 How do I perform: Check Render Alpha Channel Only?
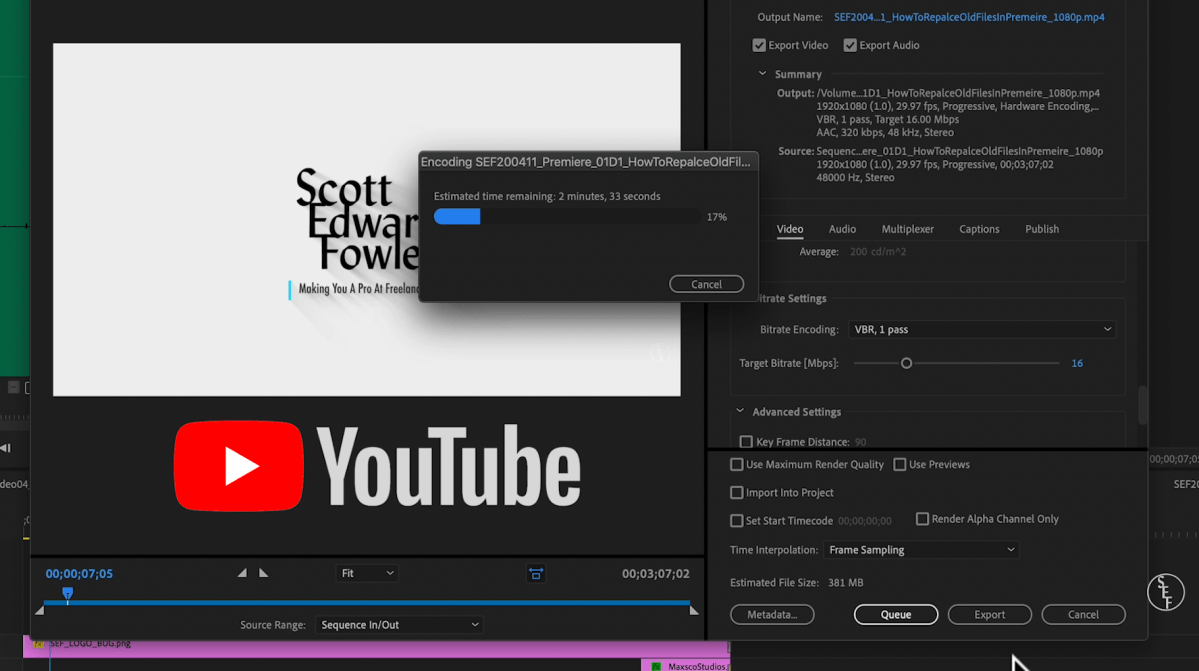(x=922, y=518)
